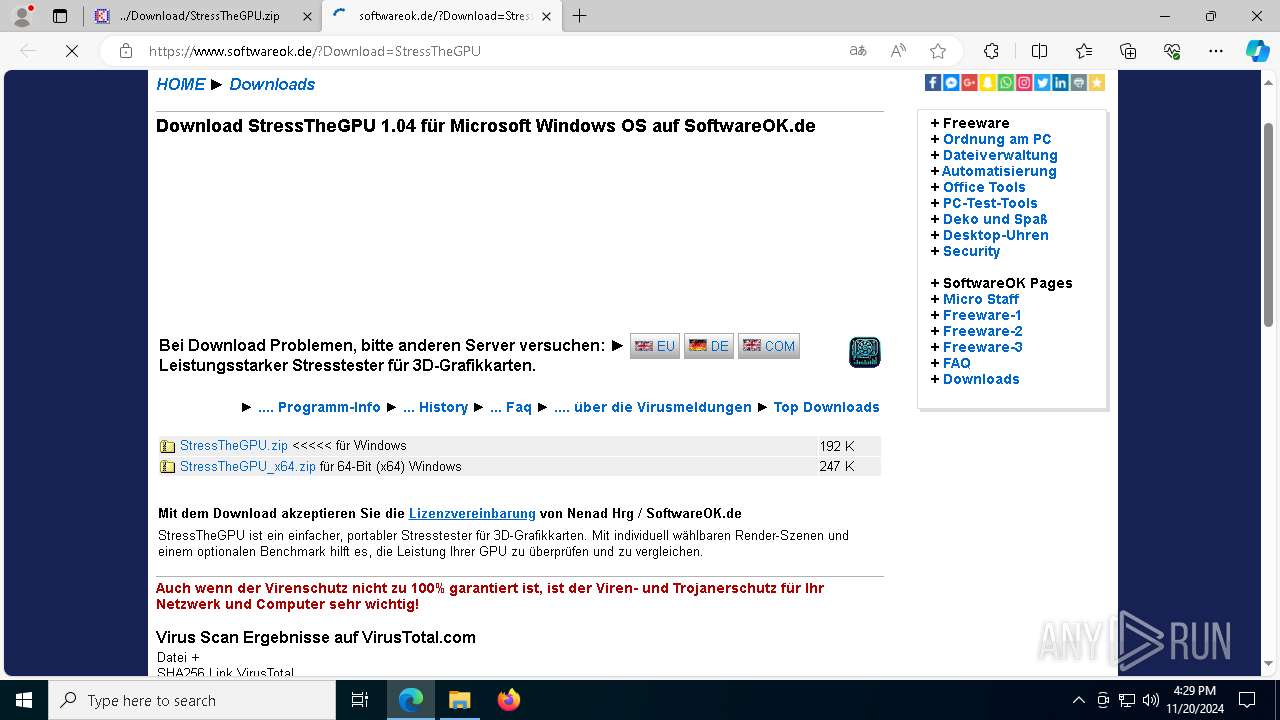Viewport: 1280px width, 720px height.
Task: Share via Instagram icon
Action: tap(1024, 83)
